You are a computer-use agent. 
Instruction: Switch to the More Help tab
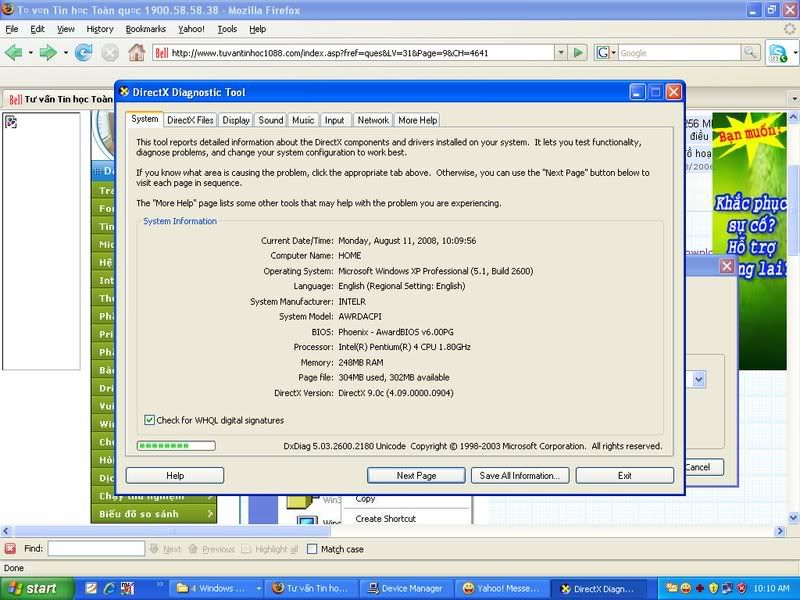(417, 120)
